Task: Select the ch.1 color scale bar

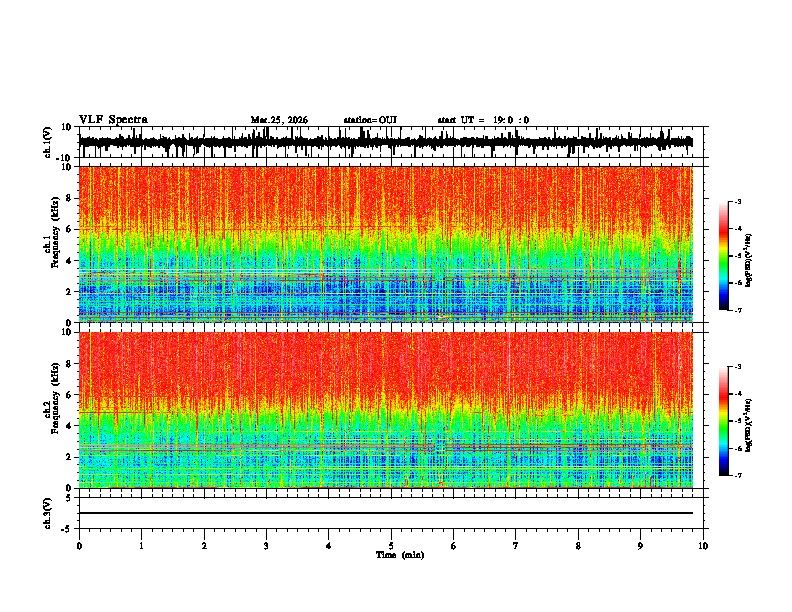Action: click(724, 256)
